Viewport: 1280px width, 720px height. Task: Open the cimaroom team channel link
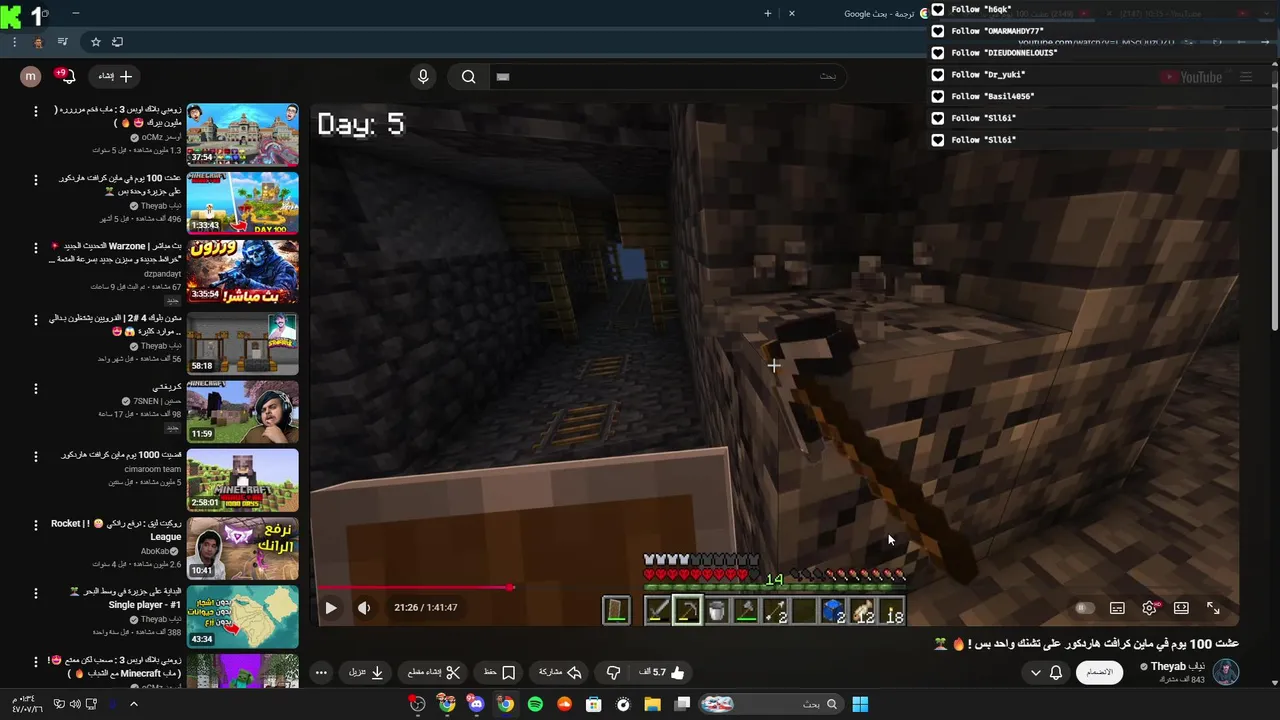(x=153, y=469)
